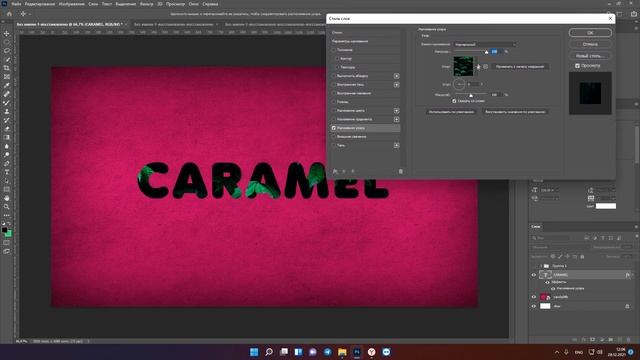
Task: Click the pattern thumbnail swatch
Action: (x=463, y=66)
